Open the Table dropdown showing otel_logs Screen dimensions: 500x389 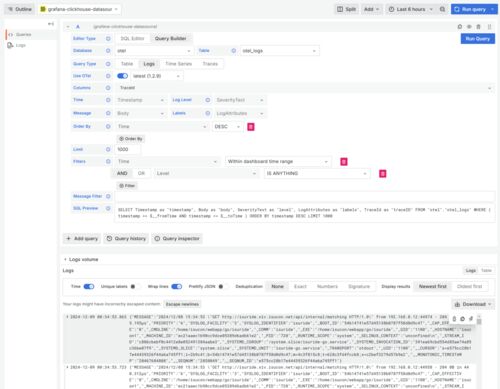(279, 51)
